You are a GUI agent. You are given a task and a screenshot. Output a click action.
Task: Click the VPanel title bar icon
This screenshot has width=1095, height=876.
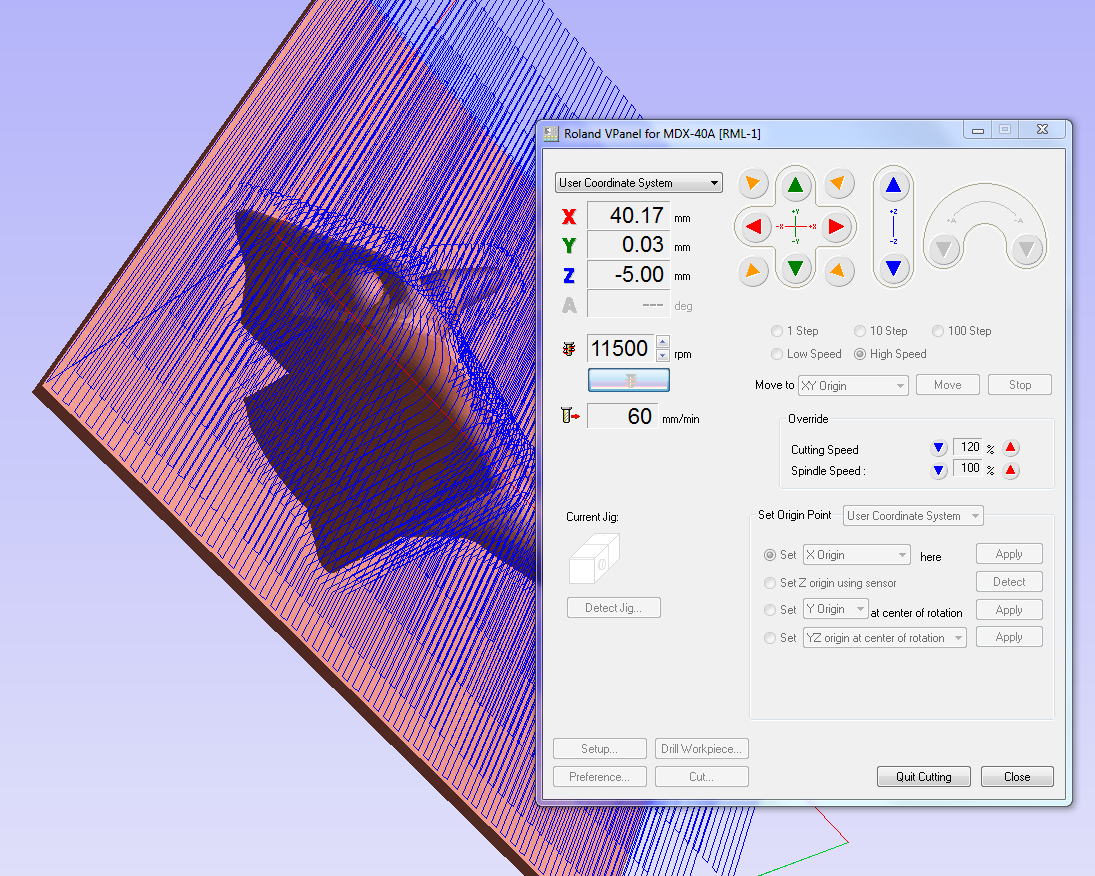click(552, 133)
